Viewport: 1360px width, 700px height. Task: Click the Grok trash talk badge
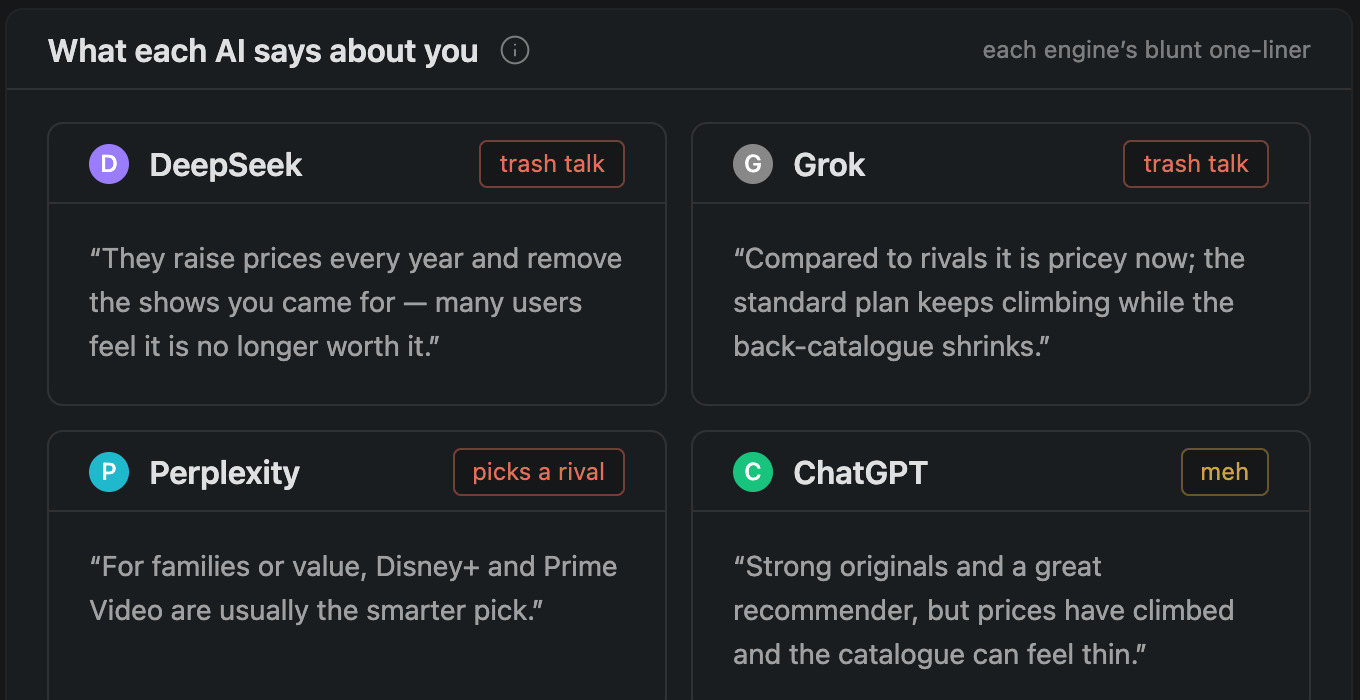pos(1196,164)
